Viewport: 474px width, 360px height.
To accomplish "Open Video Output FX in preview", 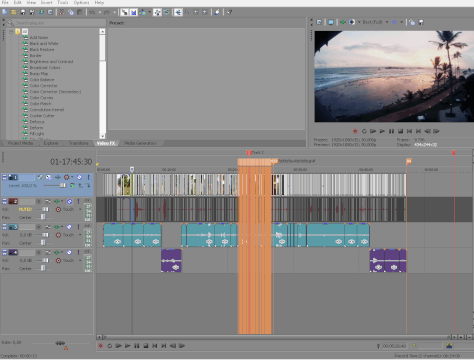I will click(x=343, y=22).
